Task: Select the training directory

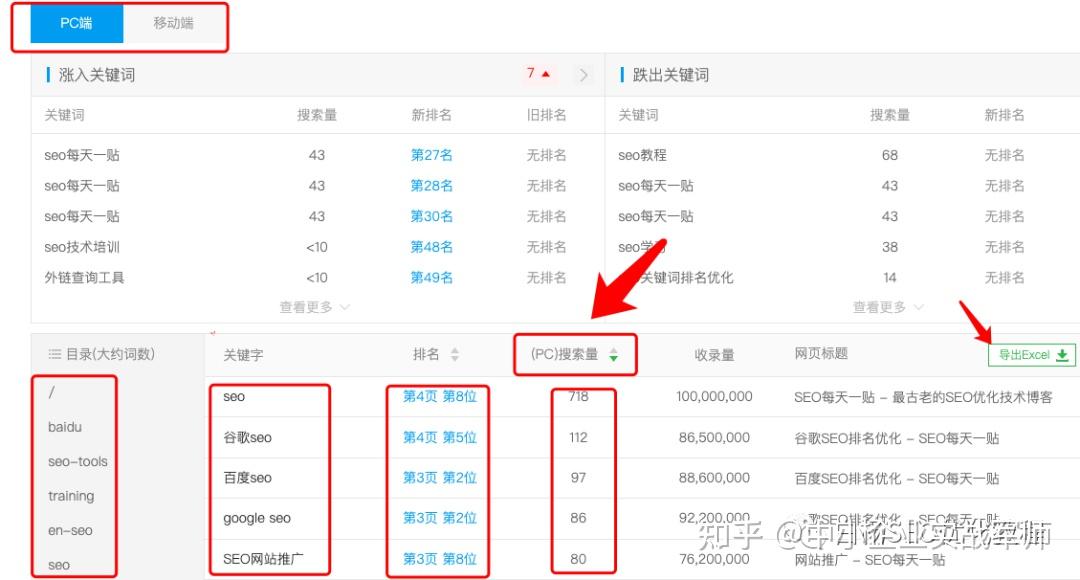Action: coord(71,496)
